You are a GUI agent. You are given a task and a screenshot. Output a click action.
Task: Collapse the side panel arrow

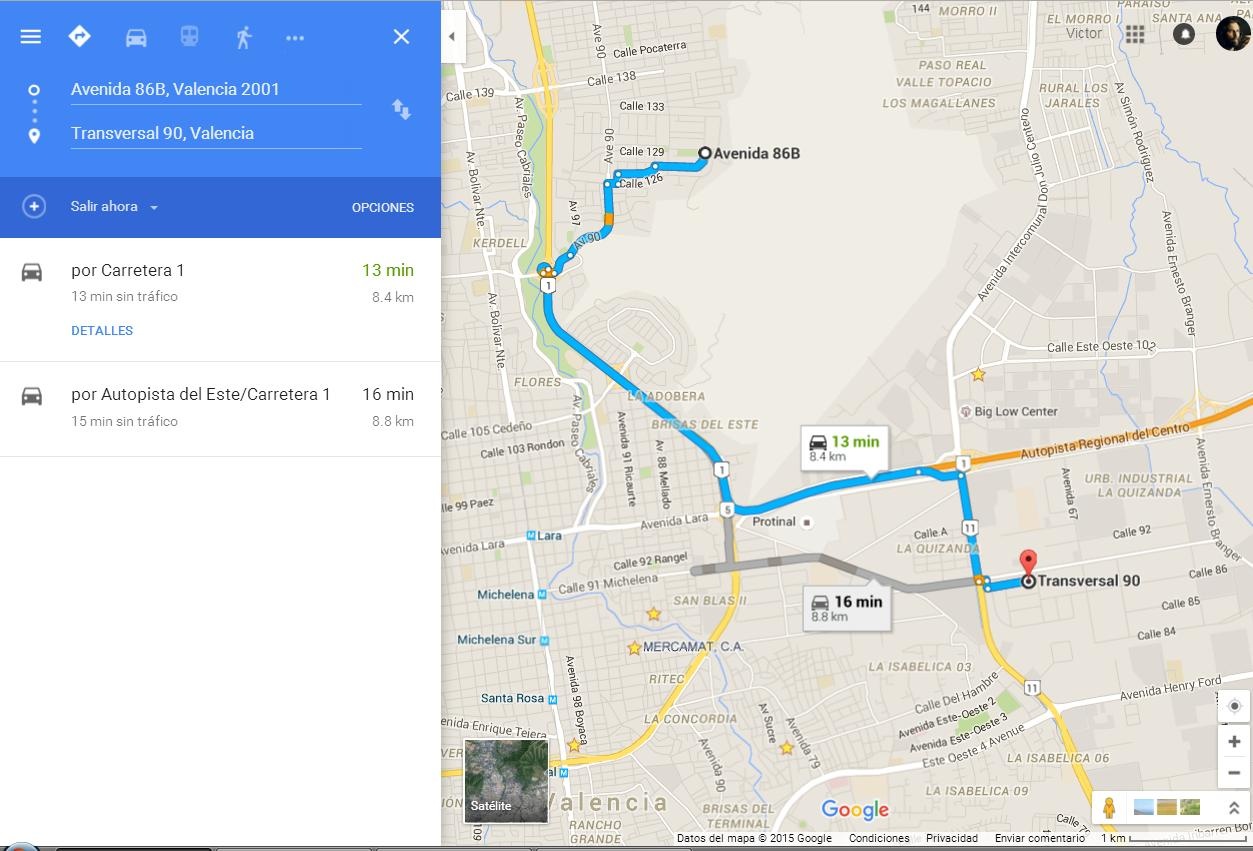(x=452, y=37)
